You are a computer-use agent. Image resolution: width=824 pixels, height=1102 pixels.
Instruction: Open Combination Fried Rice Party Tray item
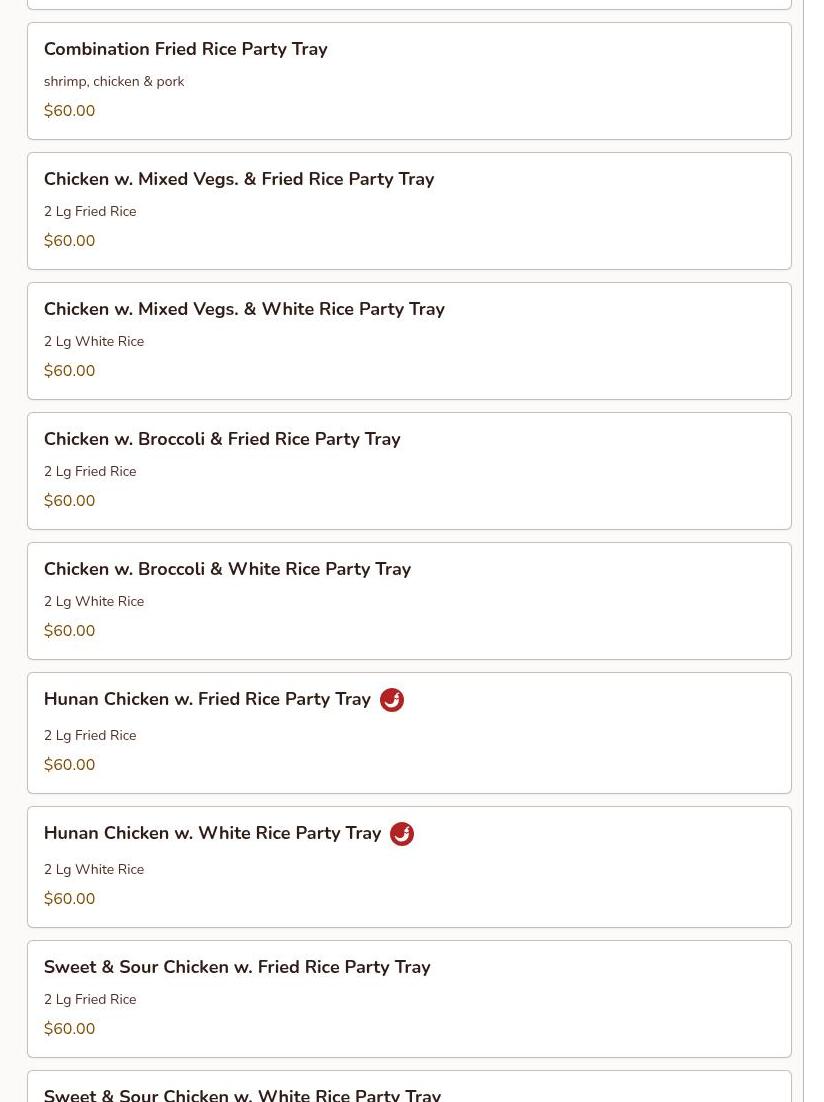[x=409, y=81]
